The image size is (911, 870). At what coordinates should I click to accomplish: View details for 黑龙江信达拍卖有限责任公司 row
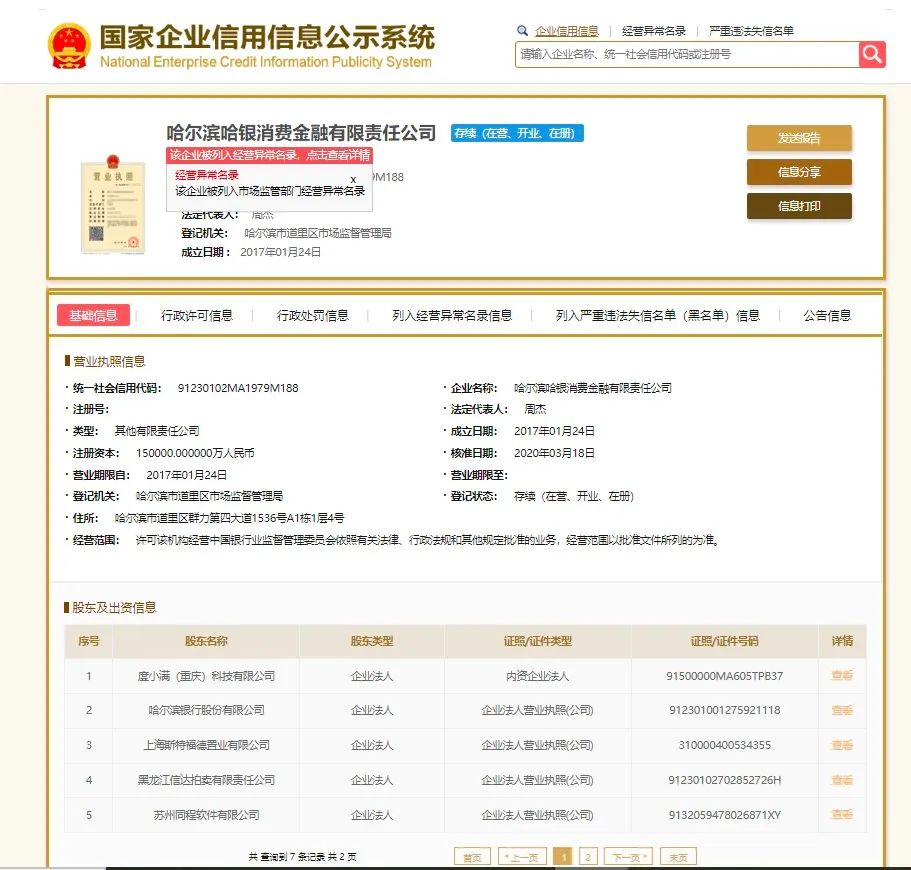click(x=842, y=780)
